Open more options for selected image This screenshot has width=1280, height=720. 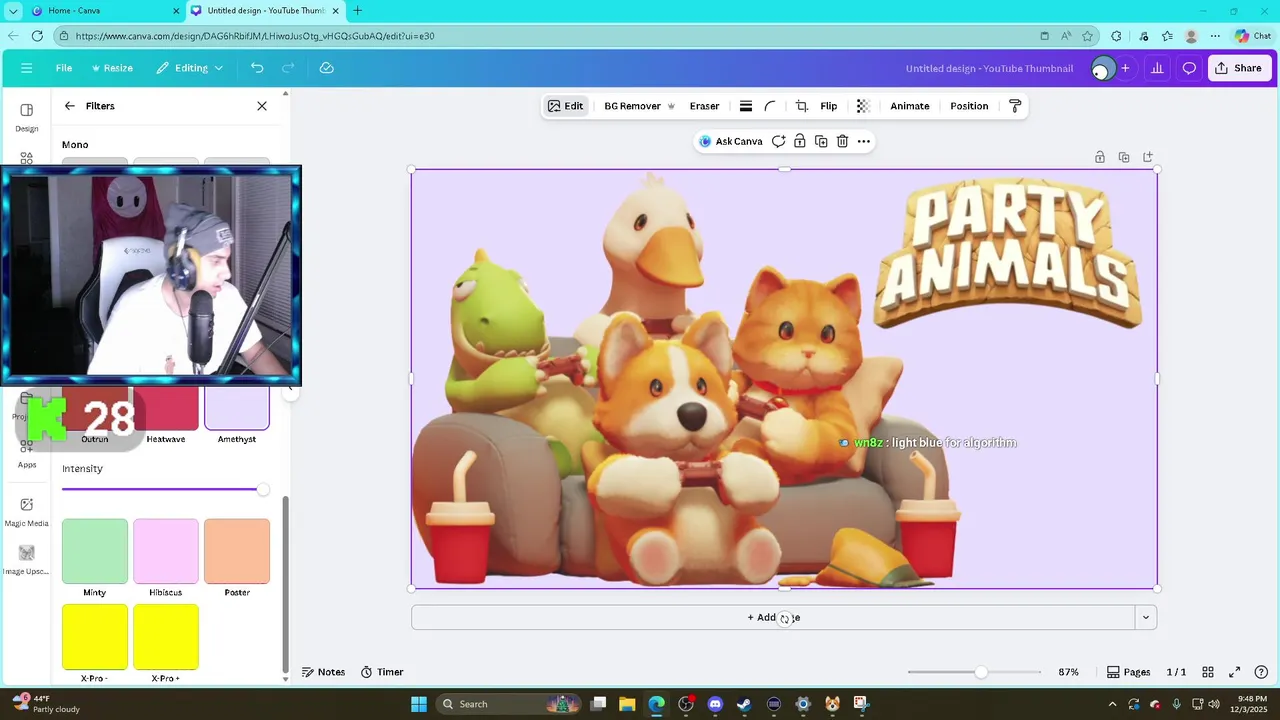pyautogui.click(x=864, y=141)
